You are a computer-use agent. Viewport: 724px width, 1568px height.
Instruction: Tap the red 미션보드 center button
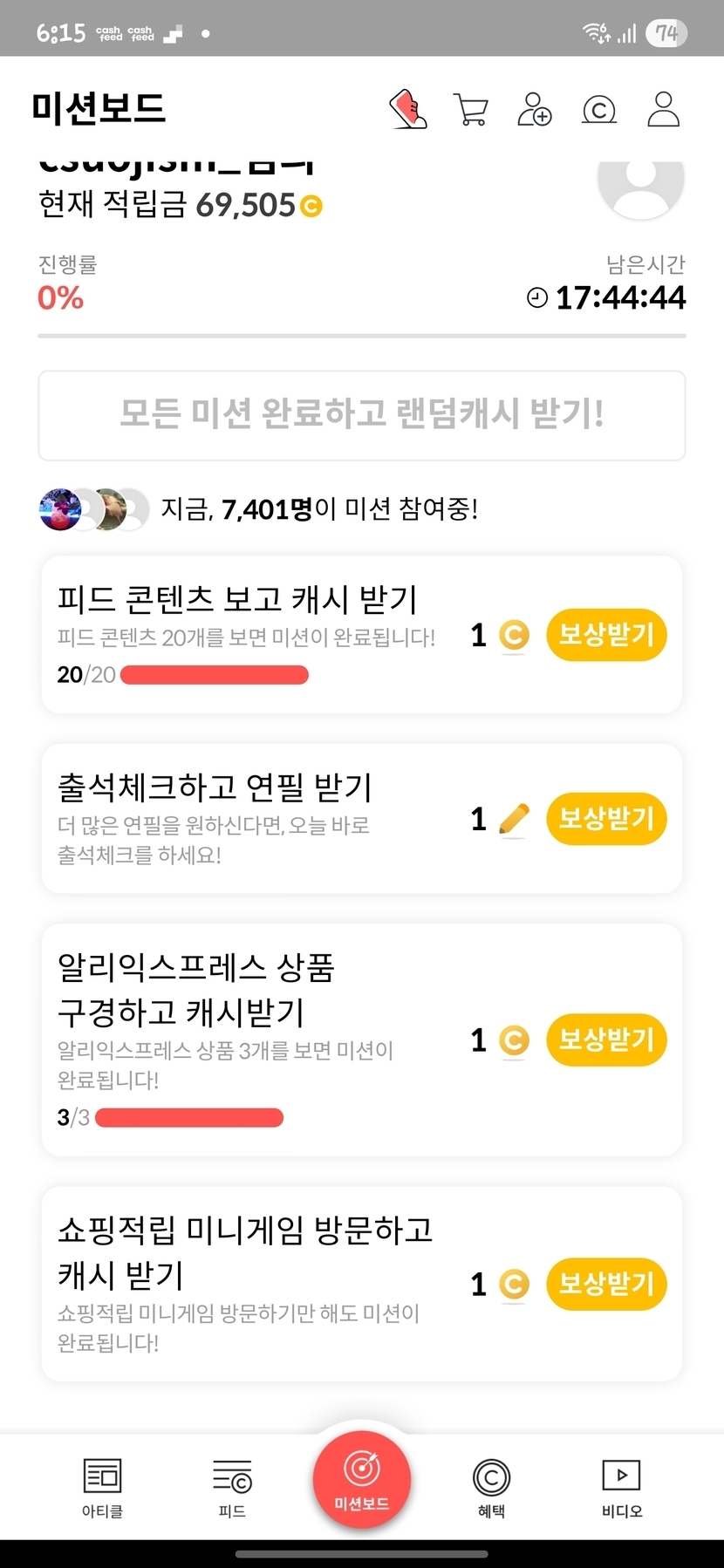pos(362,1479)
